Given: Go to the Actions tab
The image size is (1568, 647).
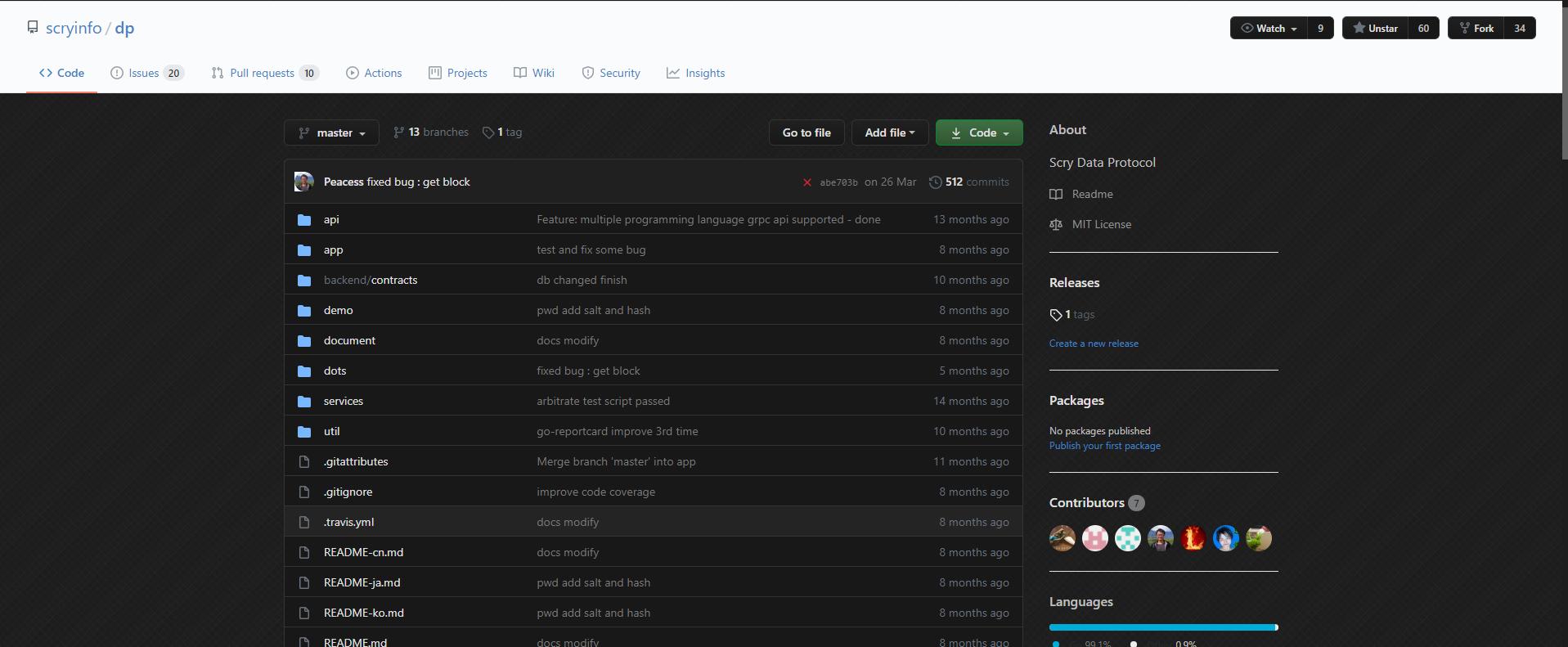Looking at the screenshot, I should pos(374,73).
